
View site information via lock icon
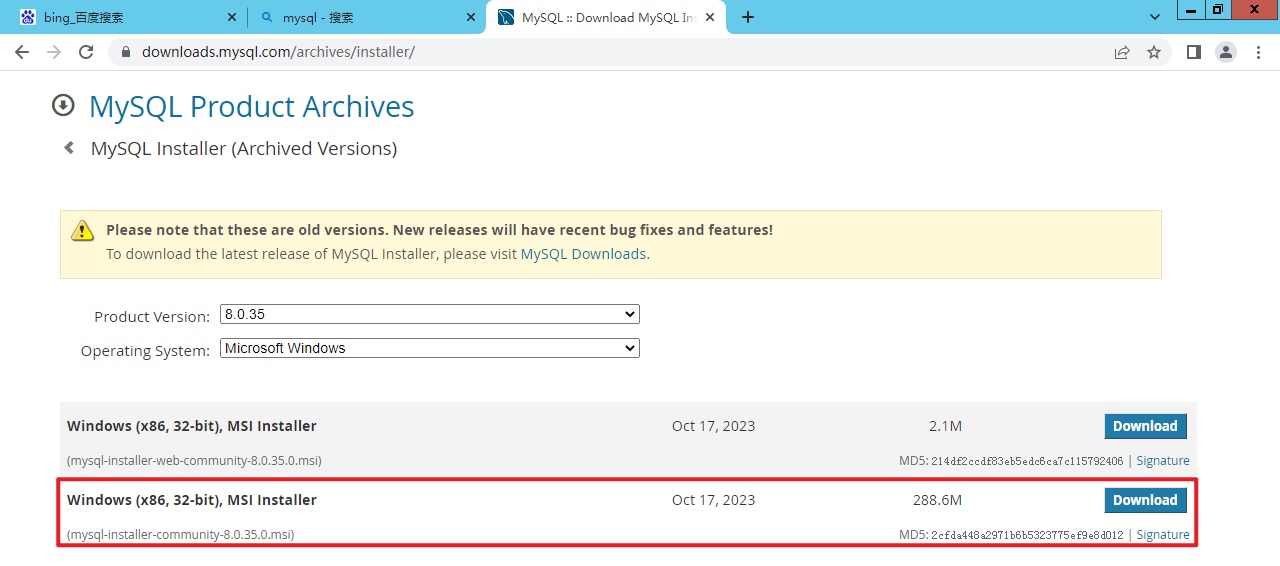(126, 52)
